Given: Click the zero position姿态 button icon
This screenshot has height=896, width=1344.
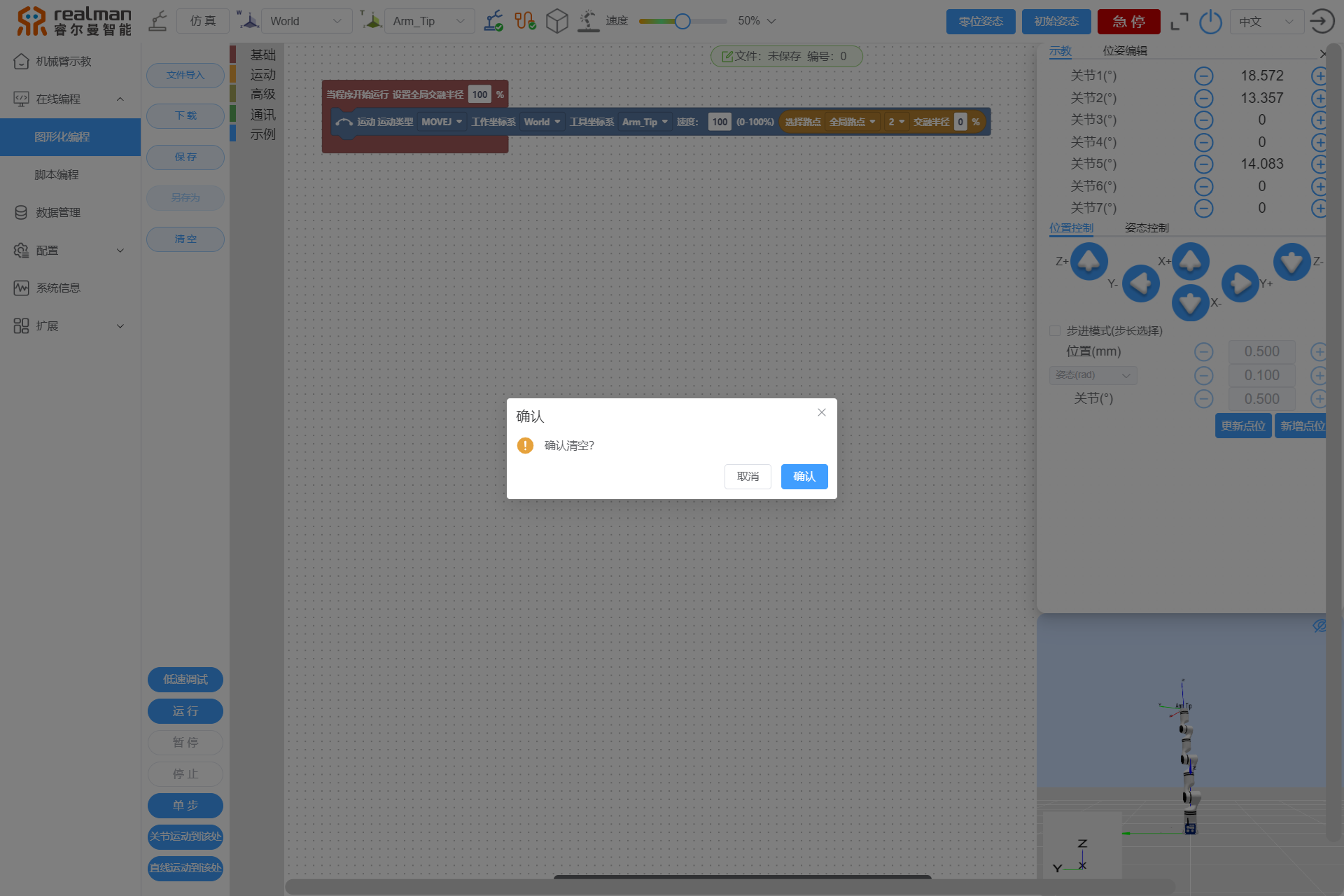Looking at the screenshot, I should (x=981, y=21).
